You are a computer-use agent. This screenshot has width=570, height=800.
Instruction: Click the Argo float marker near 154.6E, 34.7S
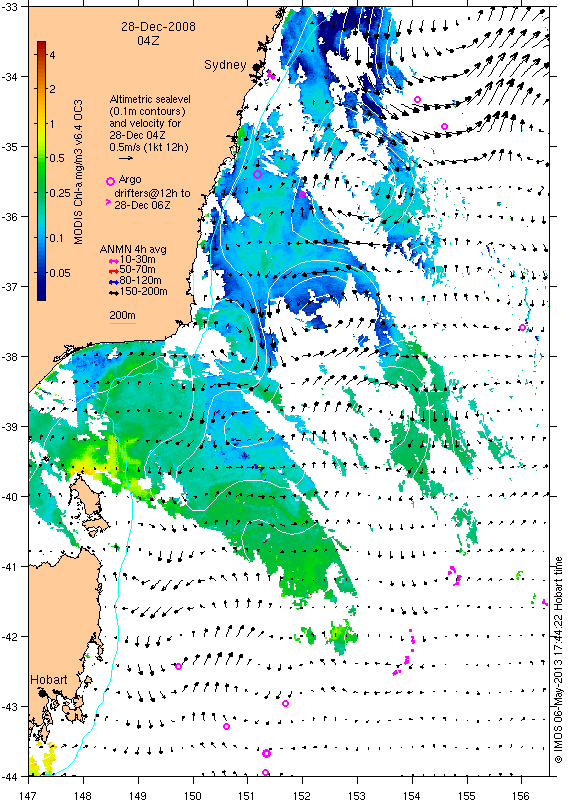coord(444,127)
